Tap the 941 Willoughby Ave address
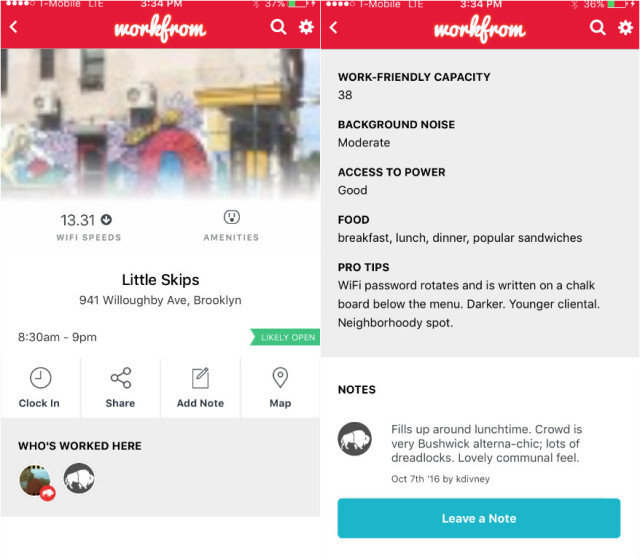The height and width of the screenshot is (559, 640). (x=160, y=300)
